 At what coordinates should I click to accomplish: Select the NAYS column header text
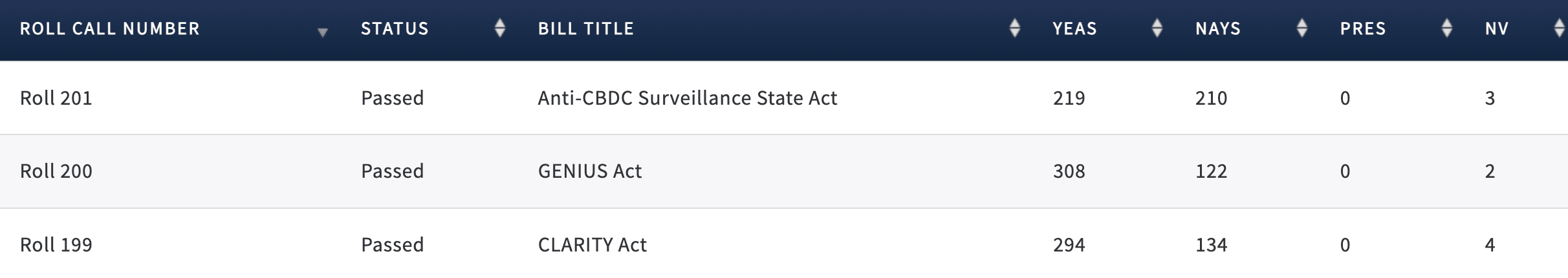click(x=1218, y=28)
